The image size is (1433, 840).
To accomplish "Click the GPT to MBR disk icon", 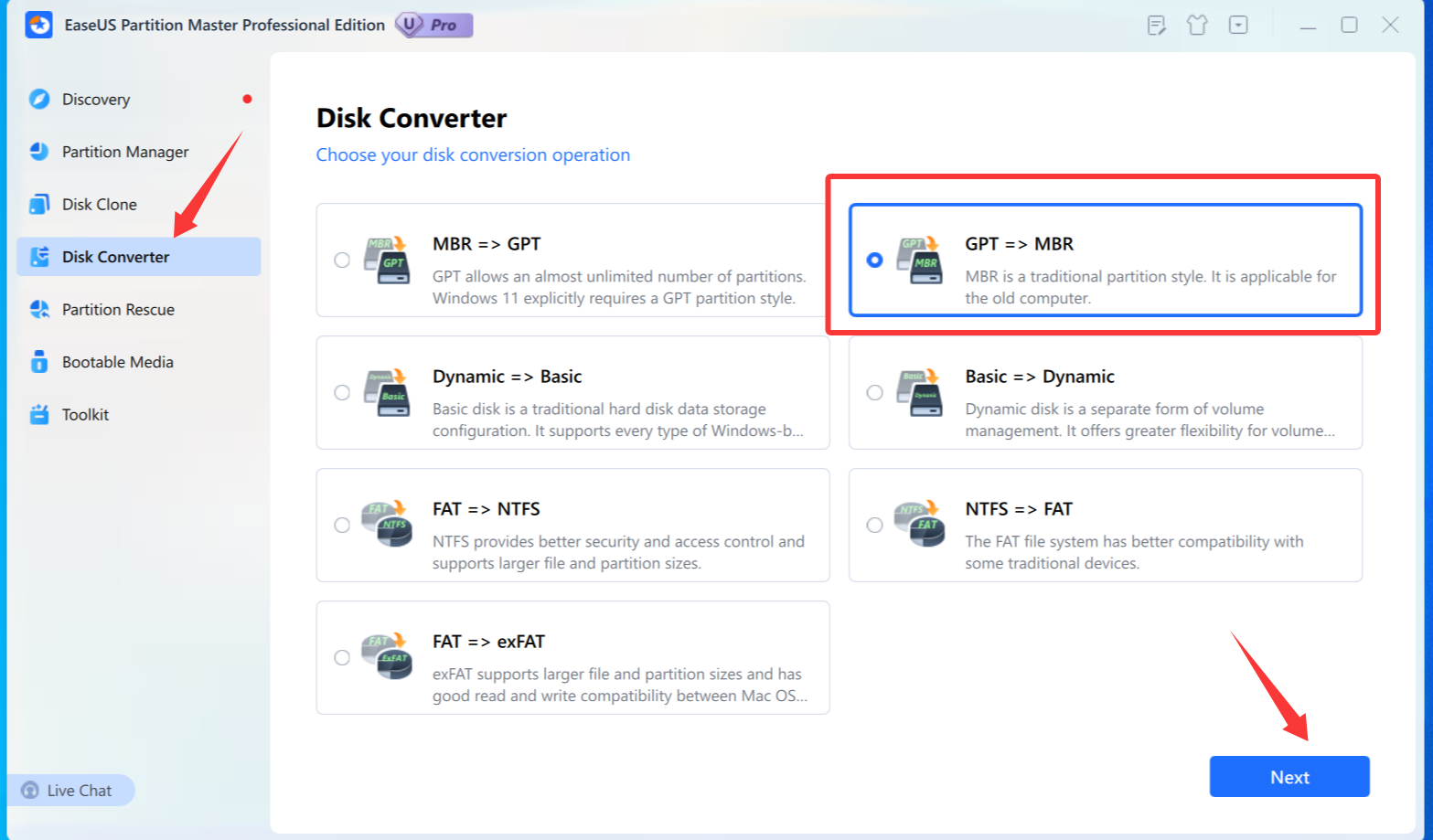I will 920,261.
